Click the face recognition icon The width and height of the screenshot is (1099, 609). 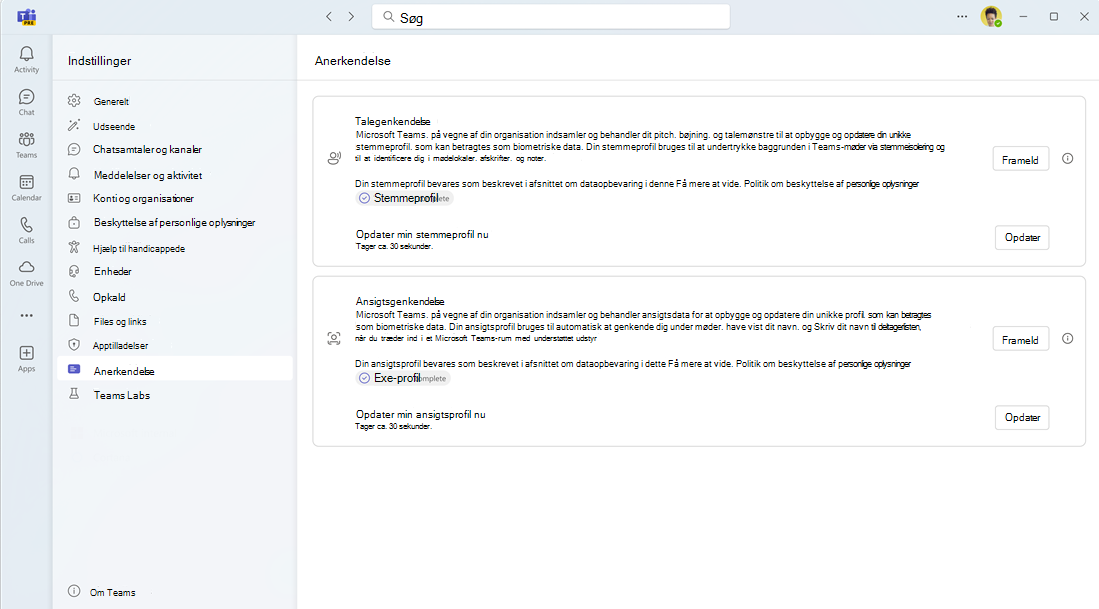coord(334,338)
